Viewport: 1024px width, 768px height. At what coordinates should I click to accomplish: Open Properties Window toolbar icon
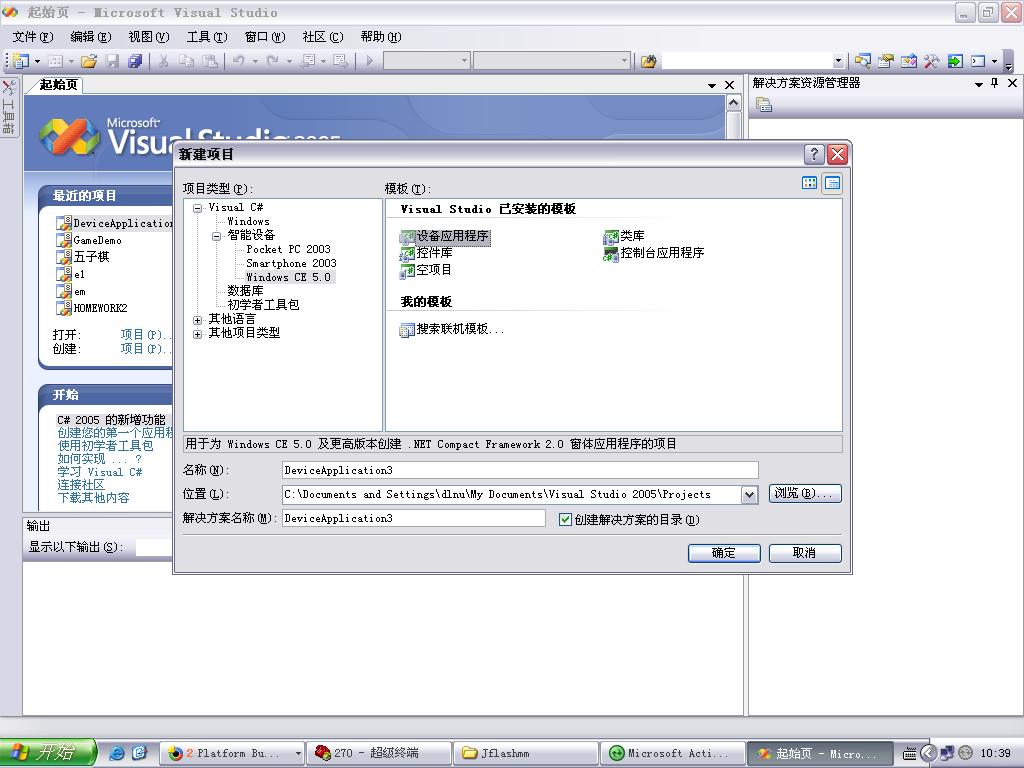coord(886,61)
